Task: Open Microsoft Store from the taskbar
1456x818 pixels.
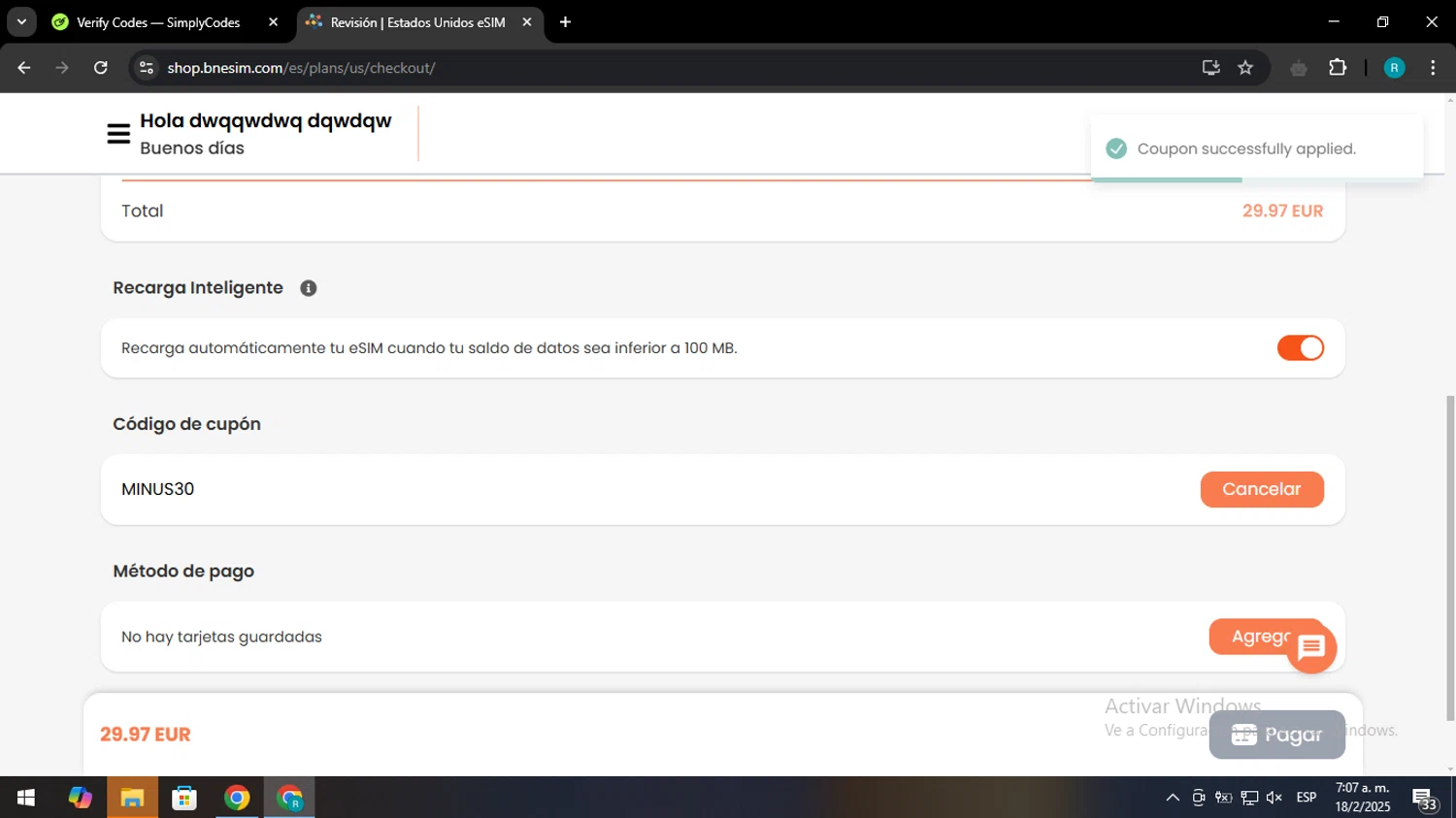Action: (184, 798)
